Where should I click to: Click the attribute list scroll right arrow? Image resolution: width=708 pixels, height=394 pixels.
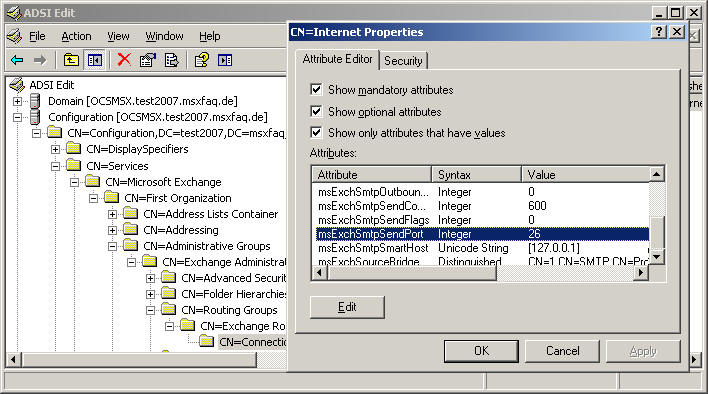point(641,273)
